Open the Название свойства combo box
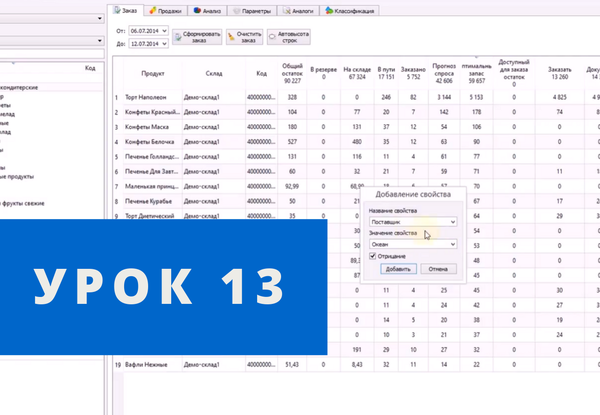This screenshot has width=600, height=415. [413, 222]
